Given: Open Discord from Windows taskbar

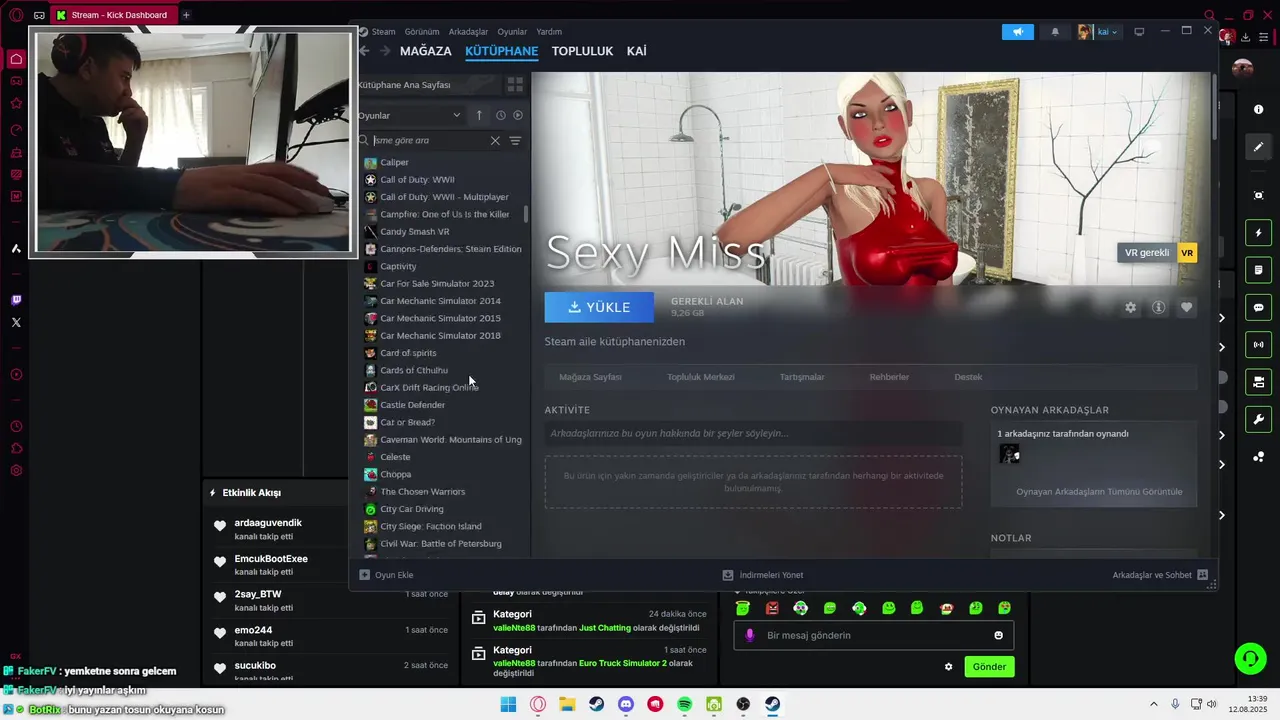Looking at the screenshot, I should pos(626,704).
